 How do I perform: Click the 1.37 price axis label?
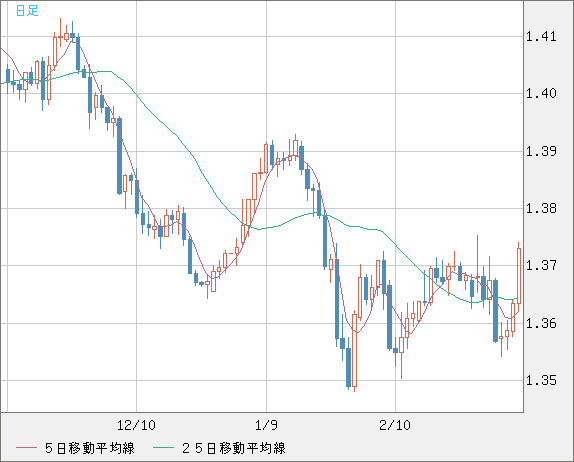coord(541,265)
